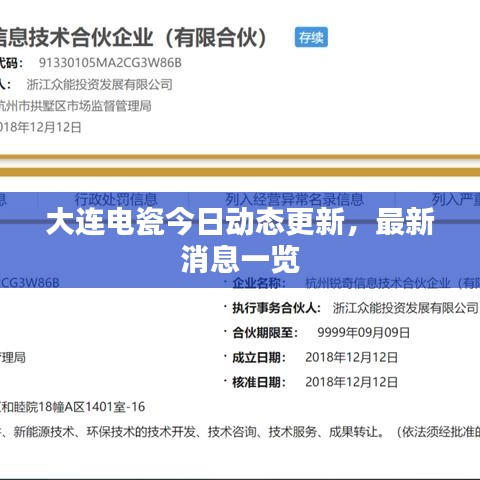Click the 消息一览 banner subtitle
The width and height of the screenshot is (480, 480).
point(240,259)
